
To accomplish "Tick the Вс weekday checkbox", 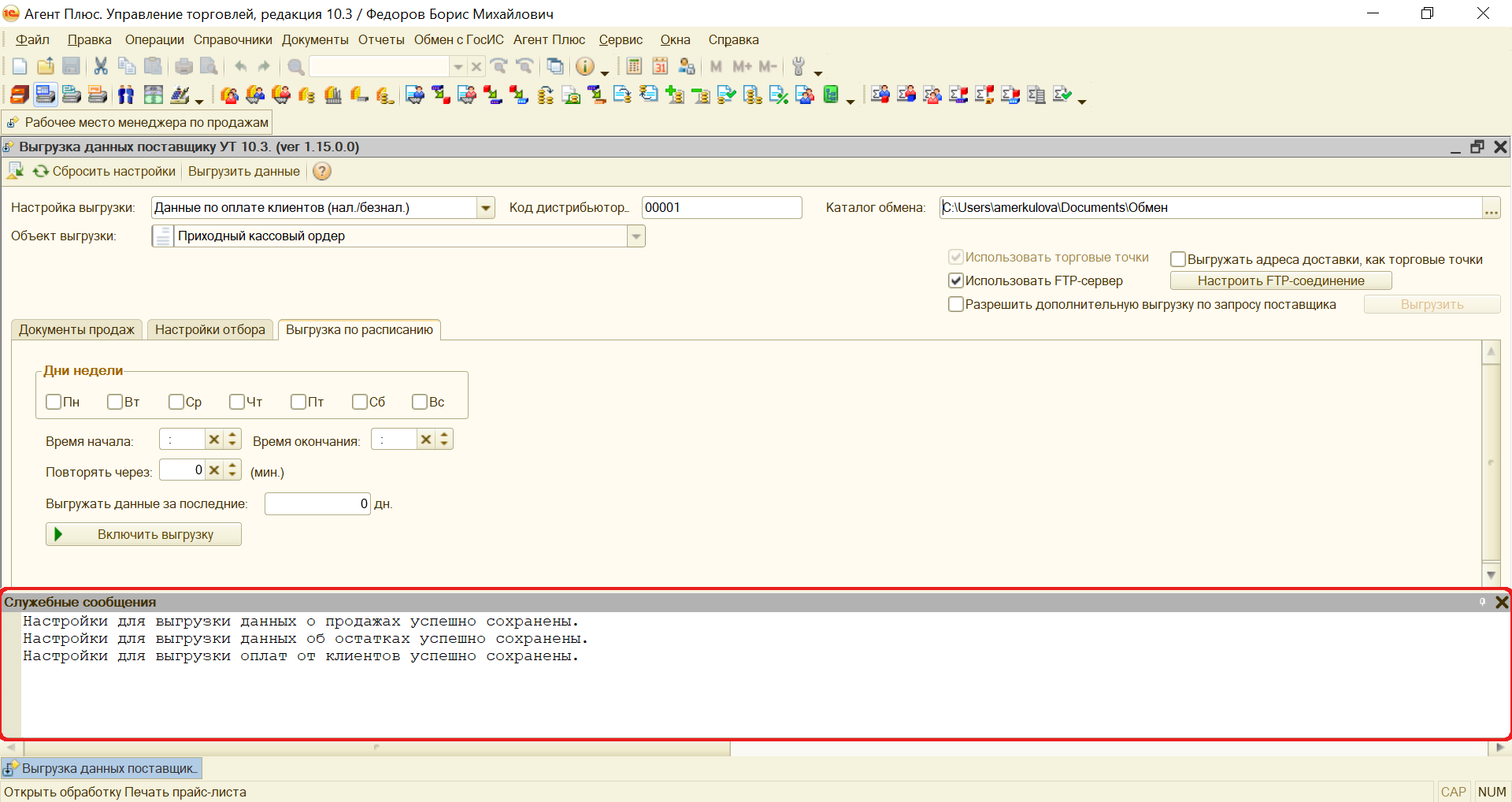I will [420, 402].
